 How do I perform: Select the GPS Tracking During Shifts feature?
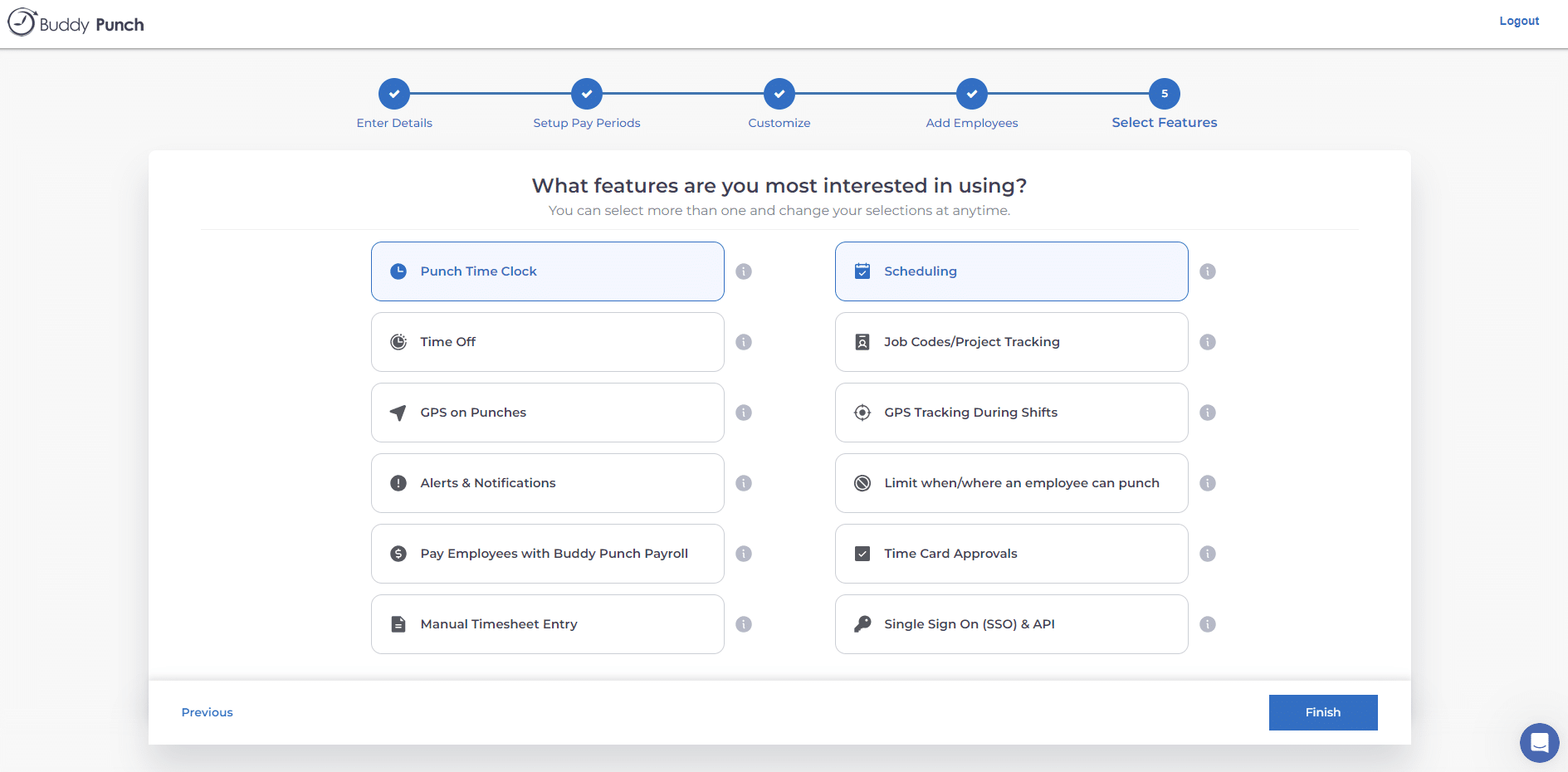(x=1012, y=413)
